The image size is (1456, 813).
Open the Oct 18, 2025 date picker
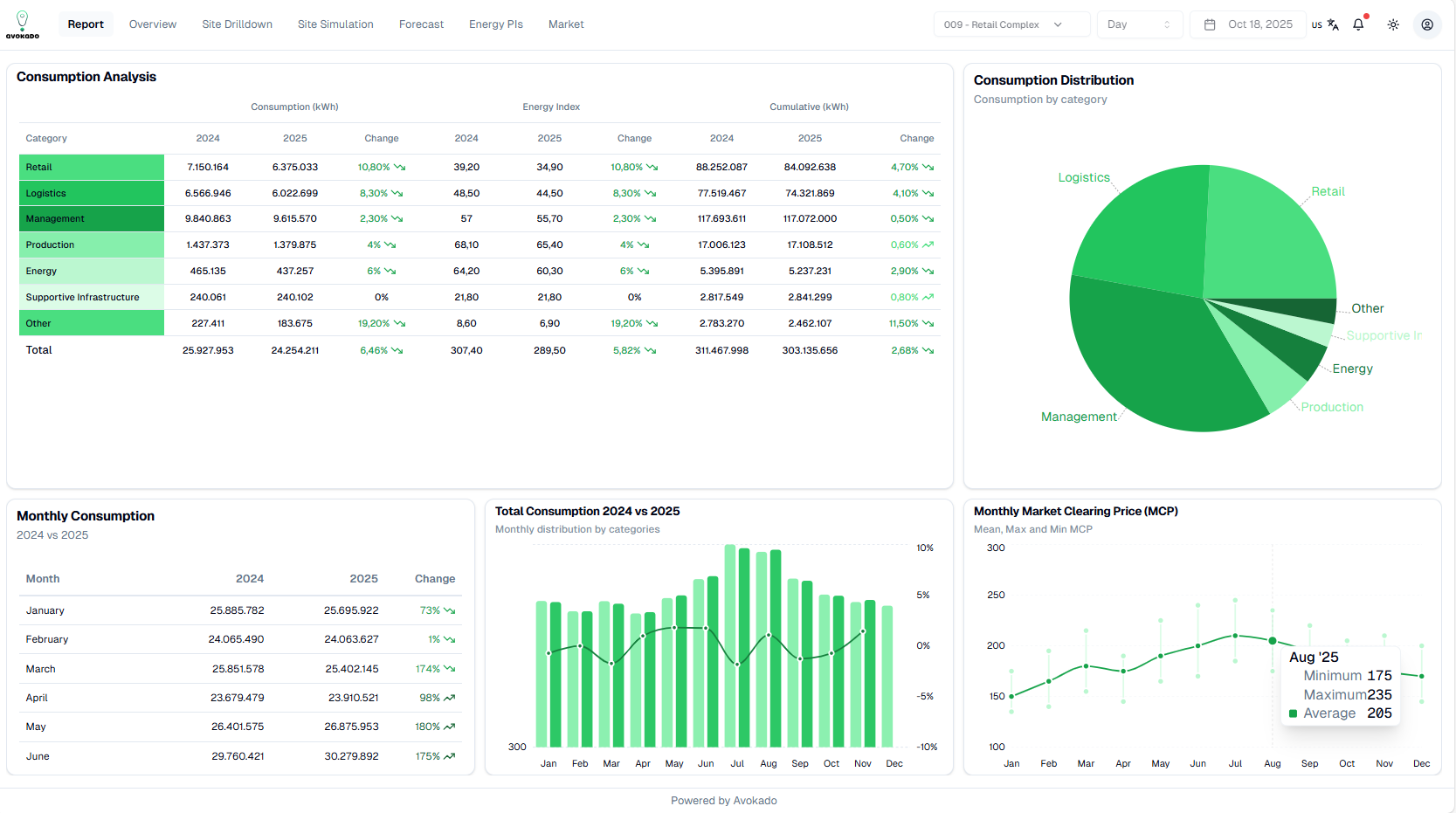click(1247, 24)
